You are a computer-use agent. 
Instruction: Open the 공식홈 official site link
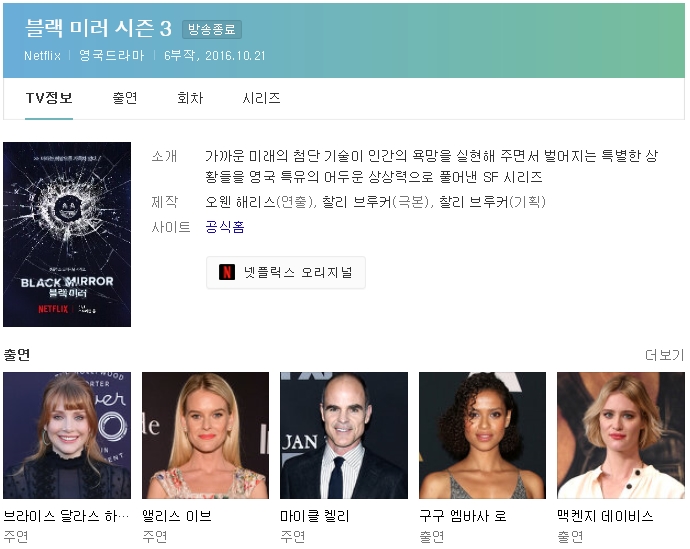(x=225, y=227)
